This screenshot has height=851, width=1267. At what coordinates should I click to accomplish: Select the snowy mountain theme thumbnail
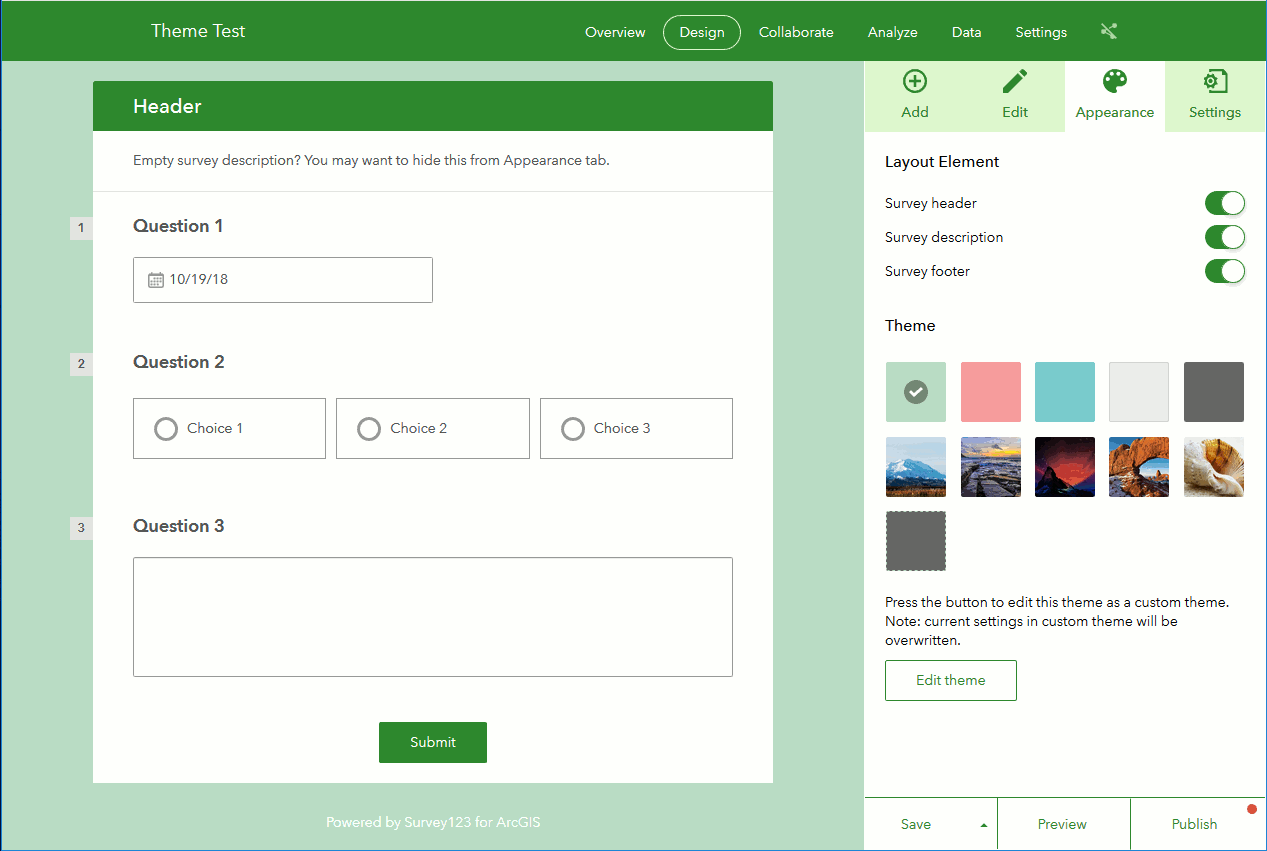click(x=915, y=467)
